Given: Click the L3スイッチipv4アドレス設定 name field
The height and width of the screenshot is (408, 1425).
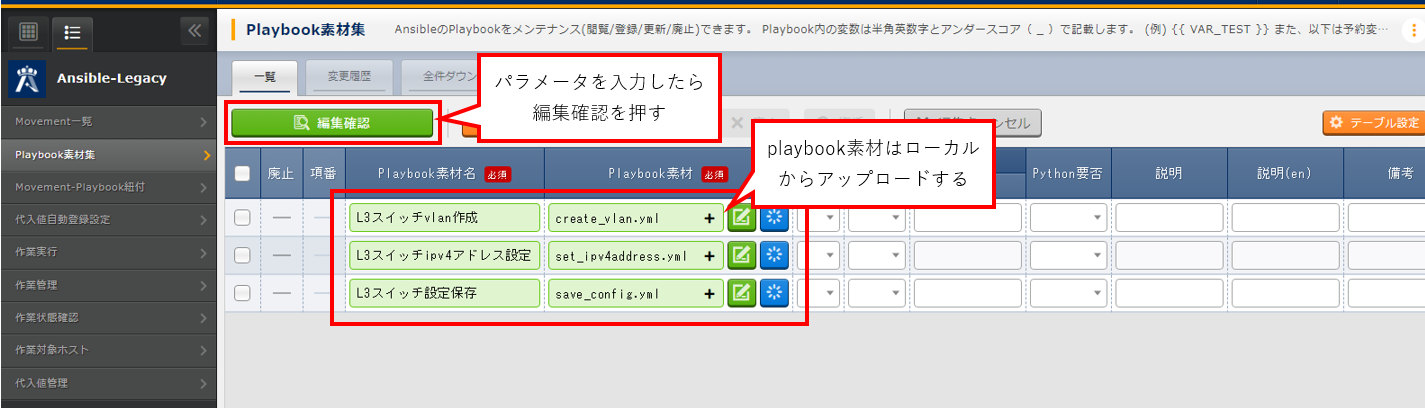Looking at the screenshot, I should [x=444, y=256].
